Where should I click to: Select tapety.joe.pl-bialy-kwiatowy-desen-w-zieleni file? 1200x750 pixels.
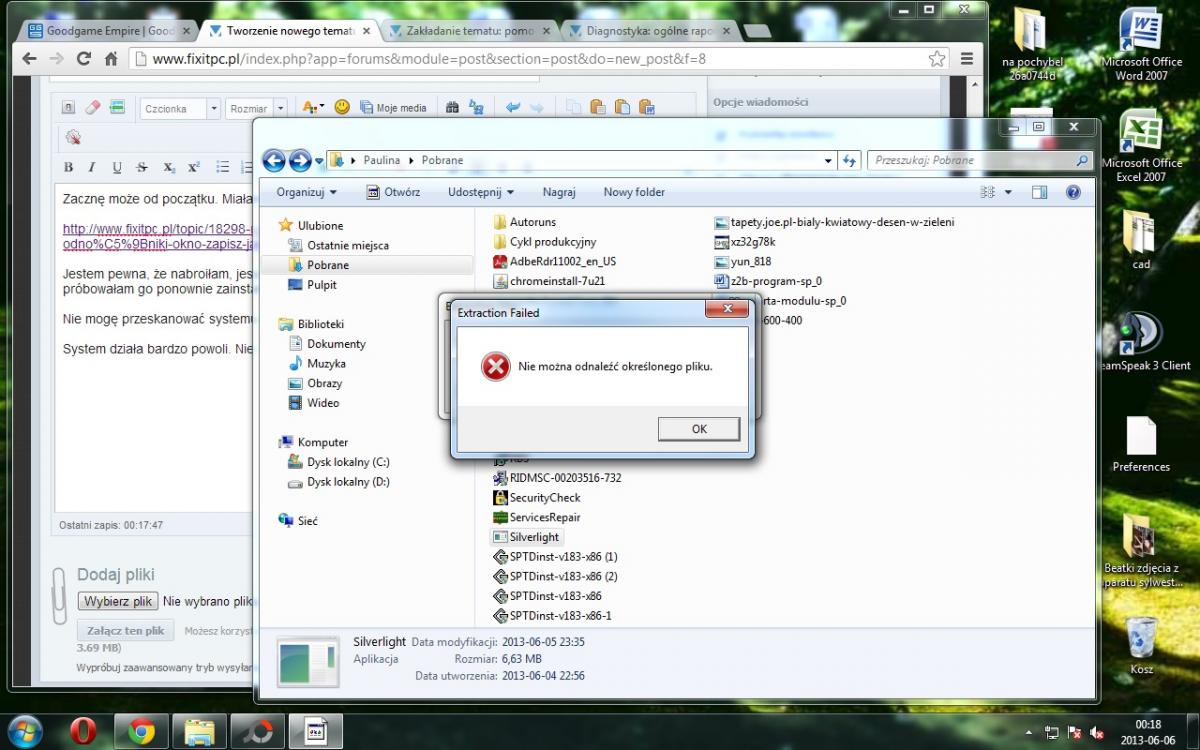[842, 222]
